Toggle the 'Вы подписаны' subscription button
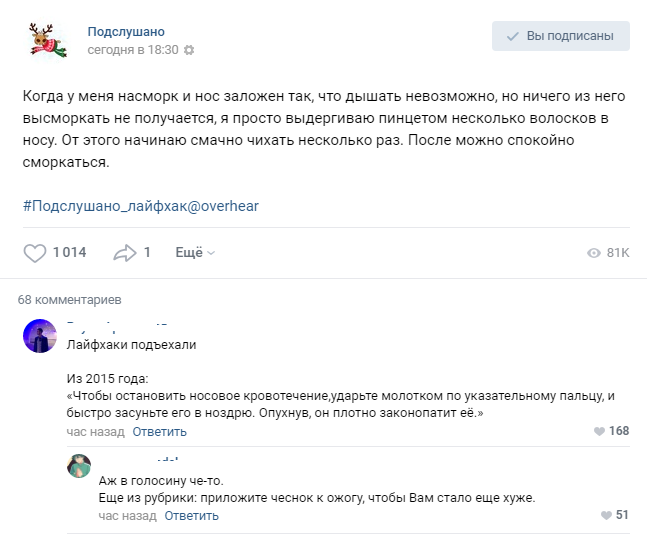The width and height of the screenshot is (647, 539). (x=560, y=37)
